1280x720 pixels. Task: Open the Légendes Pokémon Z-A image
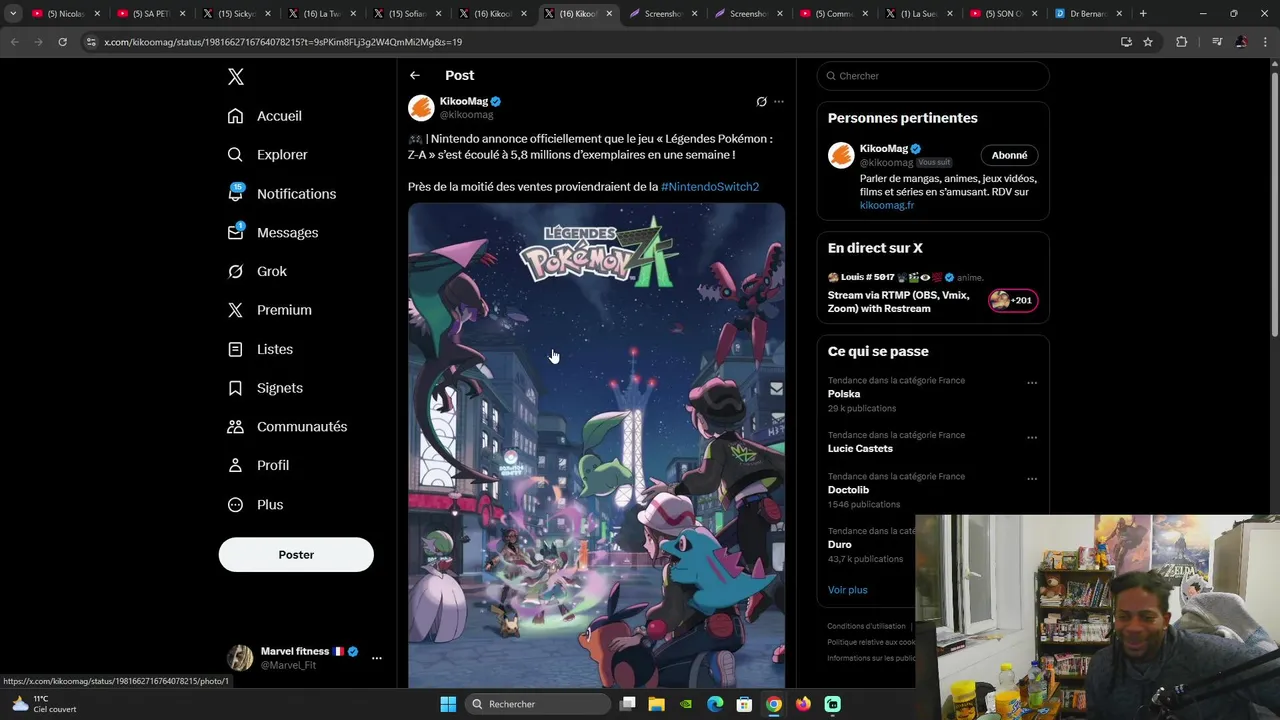coord(596,446)
